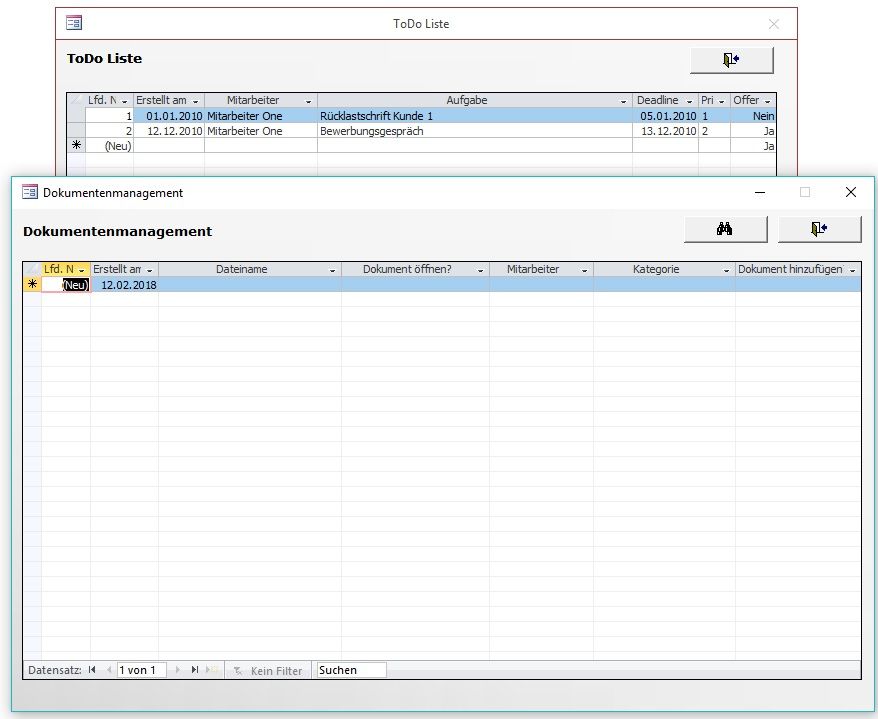878x719 pixels.
Task: Minimize the Dokumentenmanagement window
Action: pyautogui.click(x=760, y=193)
